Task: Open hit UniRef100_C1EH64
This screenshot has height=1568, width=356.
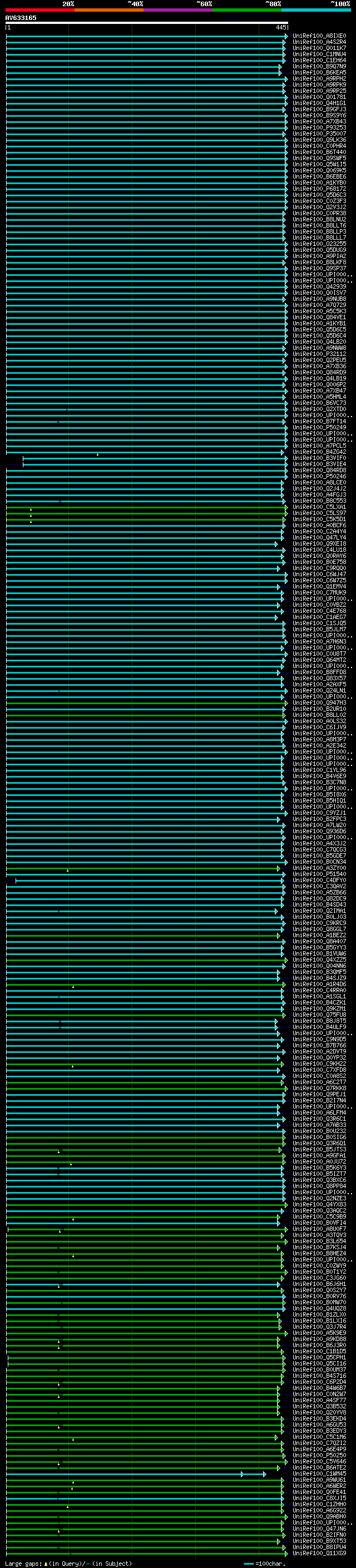Action: pyautogui.click(x=319, y=60)
